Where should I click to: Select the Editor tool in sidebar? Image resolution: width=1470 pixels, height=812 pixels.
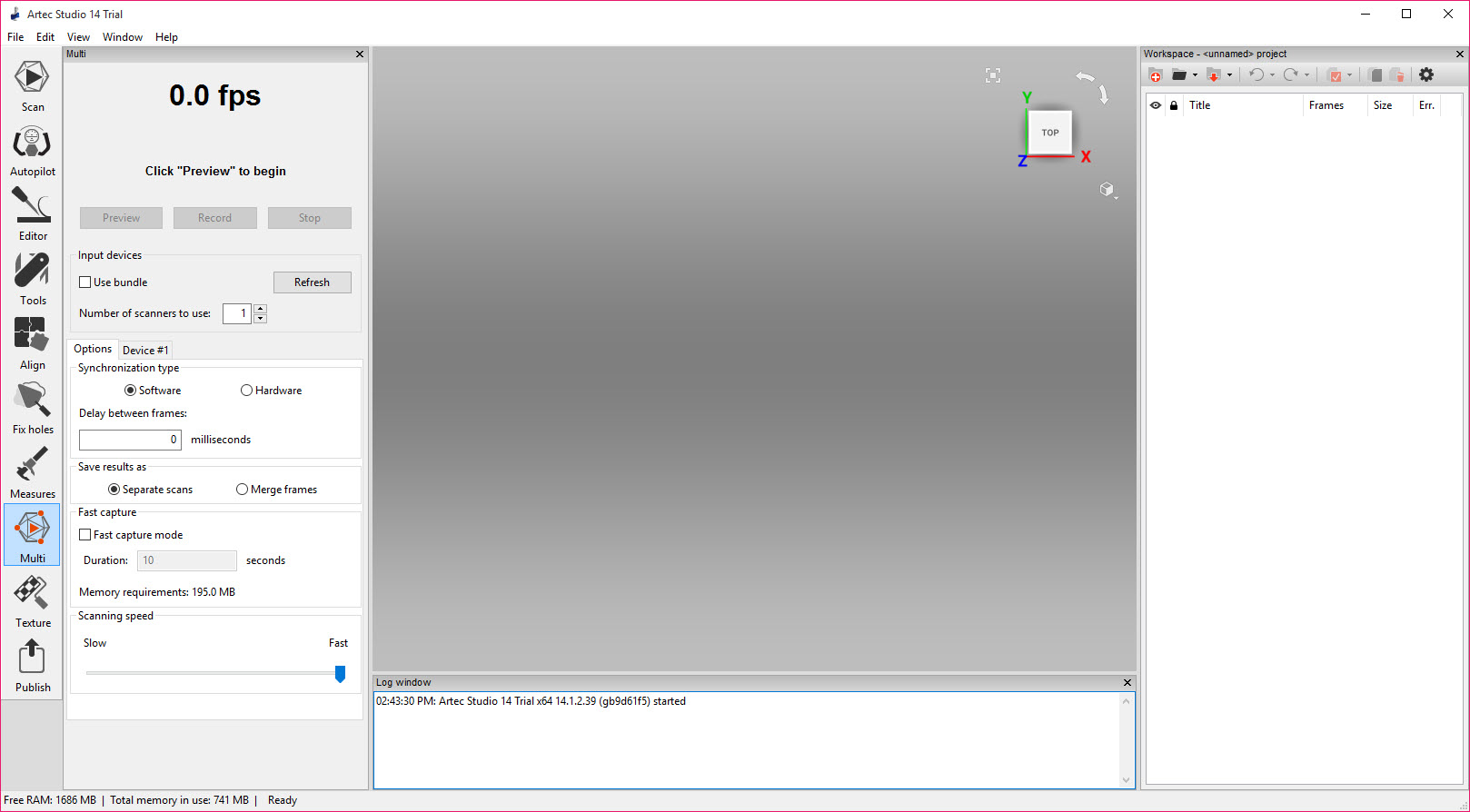coord(32,215)
